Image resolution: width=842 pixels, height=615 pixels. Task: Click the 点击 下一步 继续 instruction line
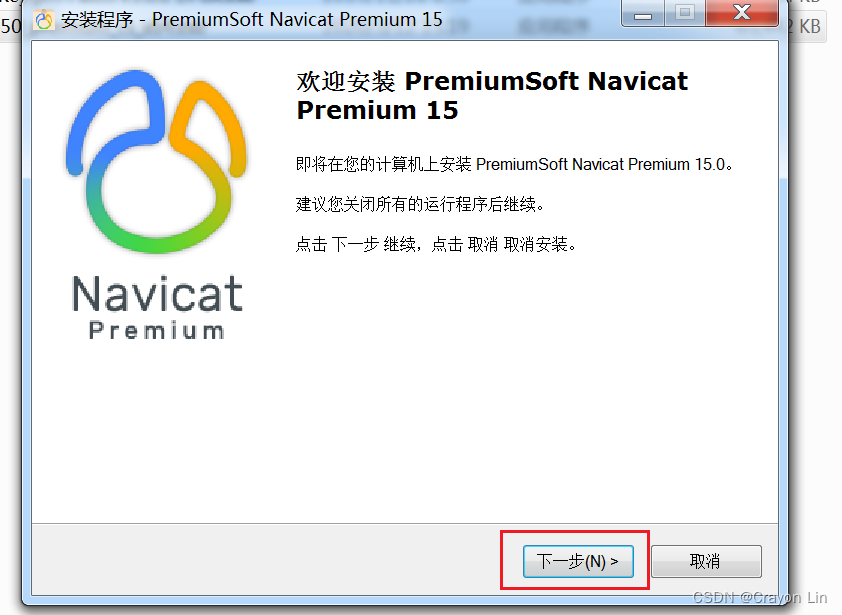435,244
